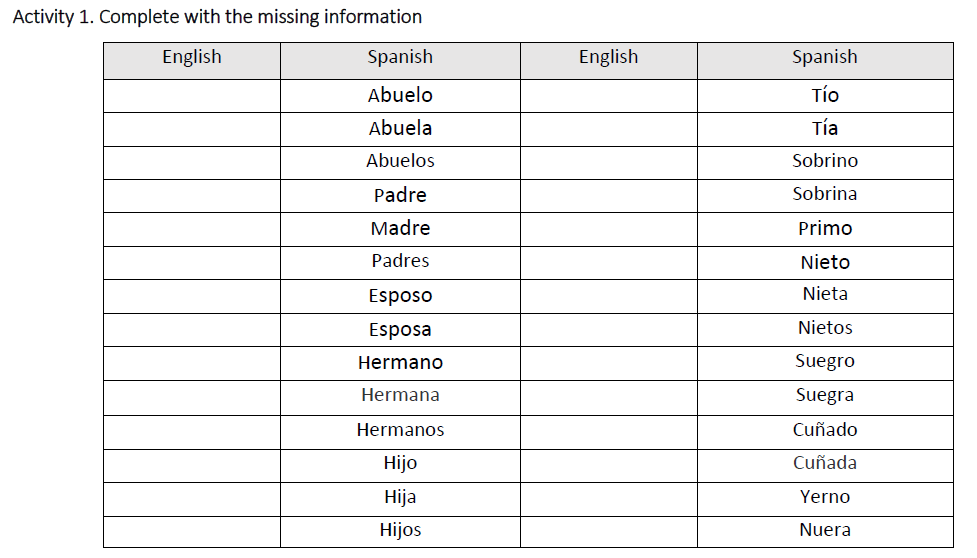Viewport: 977px width, 558px height.
Task: Click the blank English cell next to Madre
Action: pyautogui.click(x=191, y=229)
